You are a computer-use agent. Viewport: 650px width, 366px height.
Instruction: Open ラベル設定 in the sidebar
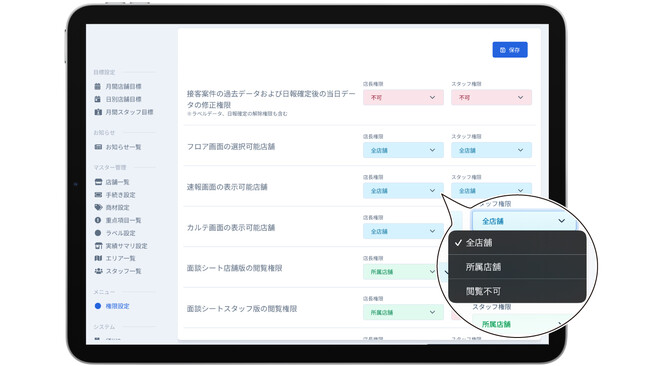115,233
